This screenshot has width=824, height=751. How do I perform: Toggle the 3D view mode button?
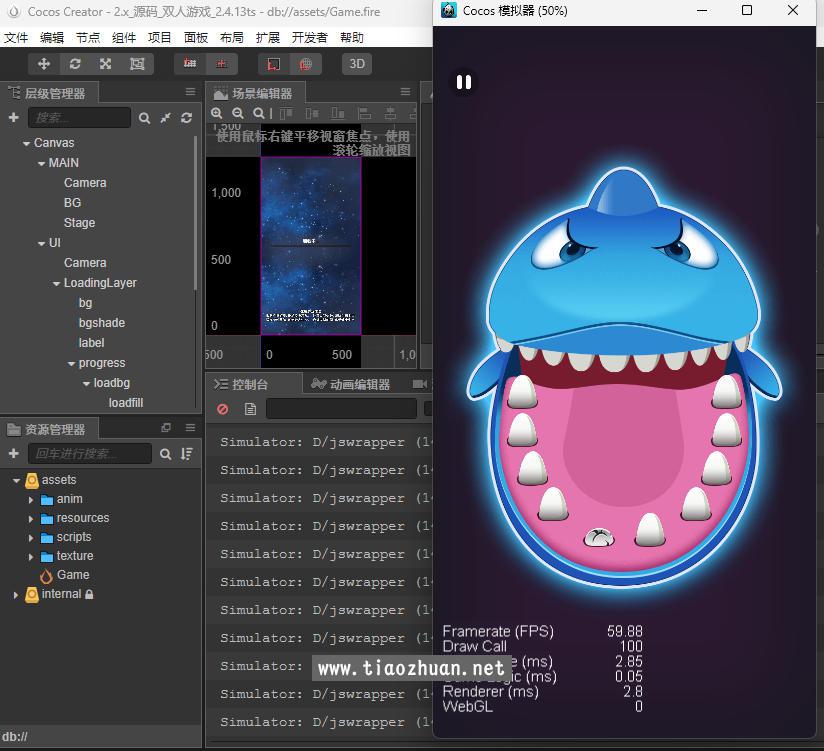[357, 64]
